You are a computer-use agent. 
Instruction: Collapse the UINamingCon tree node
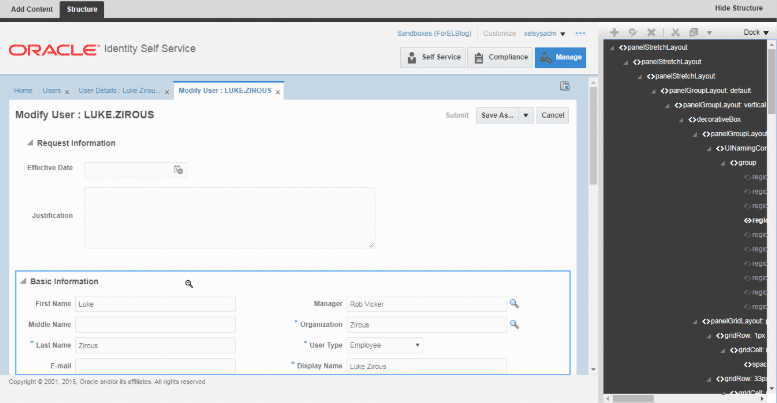point(709,148)
